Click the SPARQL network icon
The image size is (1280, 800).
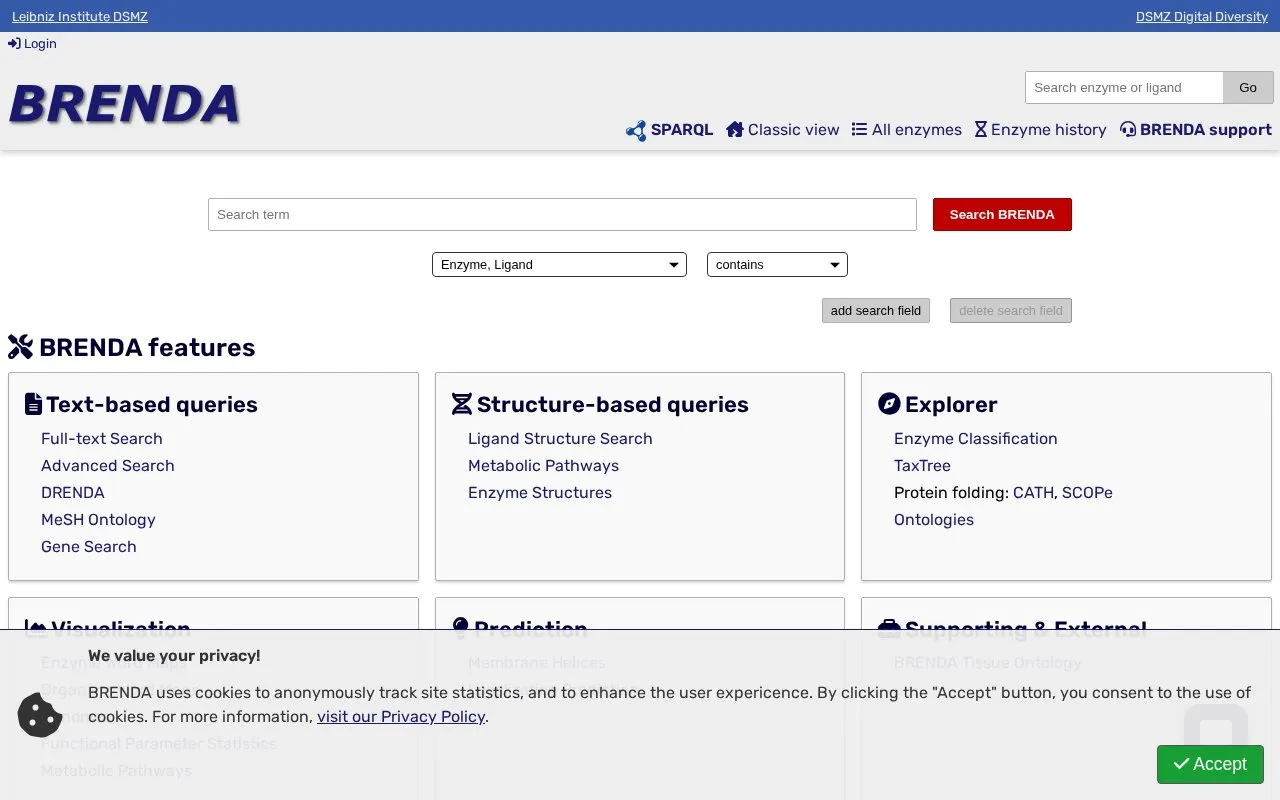click(636, 130)
